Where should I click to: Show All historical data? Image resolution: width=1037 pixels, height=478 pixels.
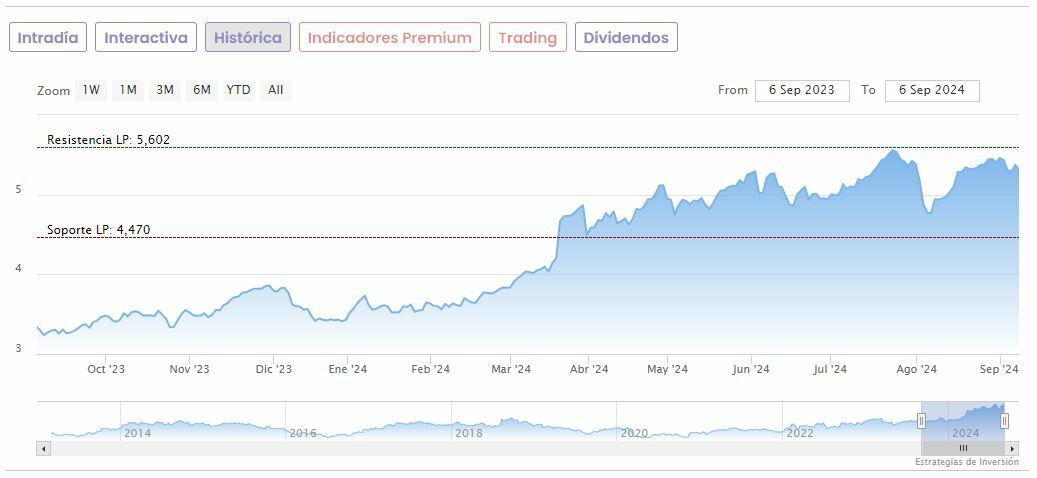point(276,90)
